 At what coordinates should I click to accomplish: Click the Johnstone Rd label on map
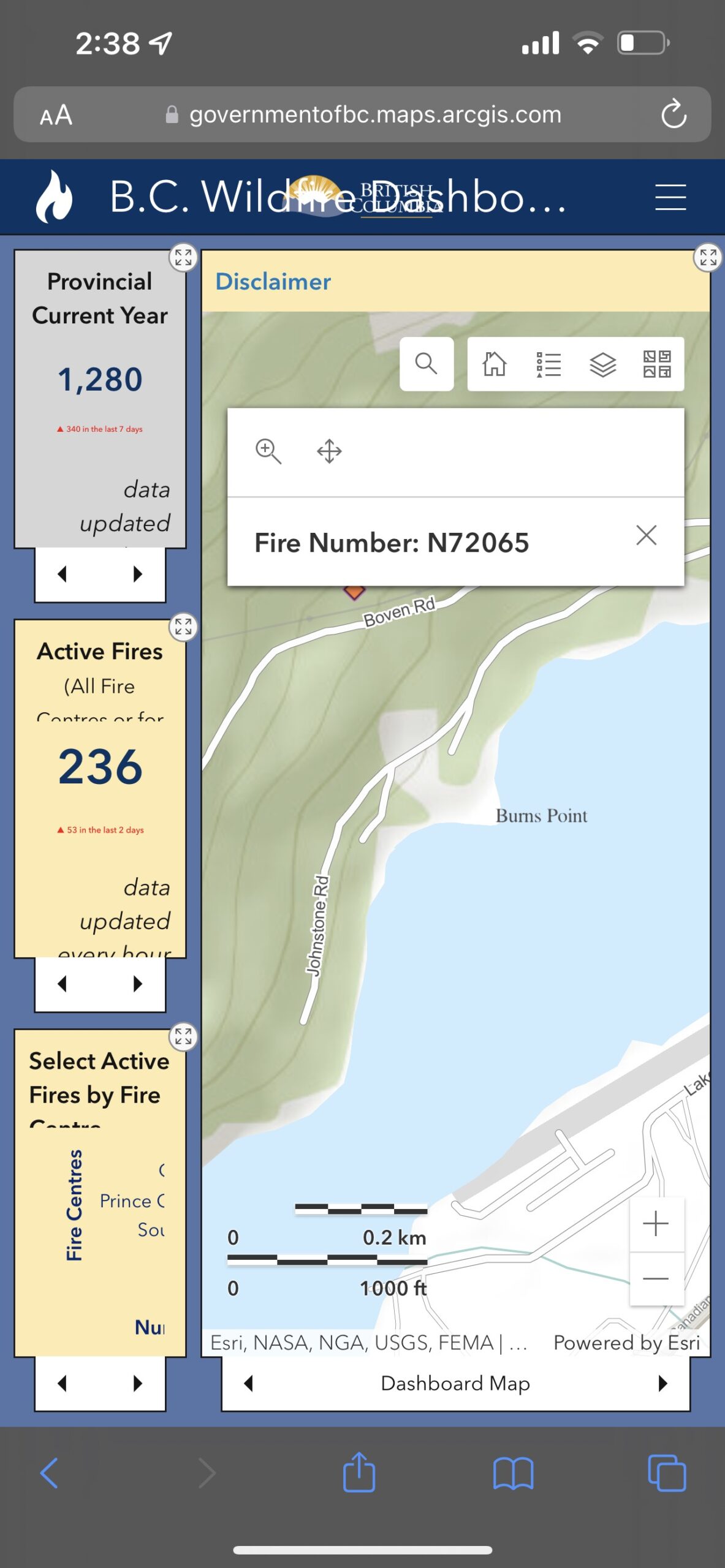pyautogui.click(x=317, y=925)
